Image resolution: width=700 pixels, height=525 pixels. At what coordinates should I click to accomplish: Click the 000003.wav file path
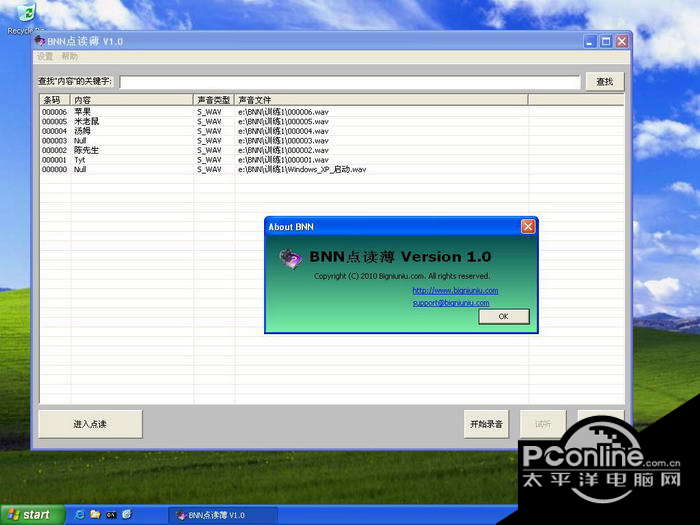click(283, 141)
